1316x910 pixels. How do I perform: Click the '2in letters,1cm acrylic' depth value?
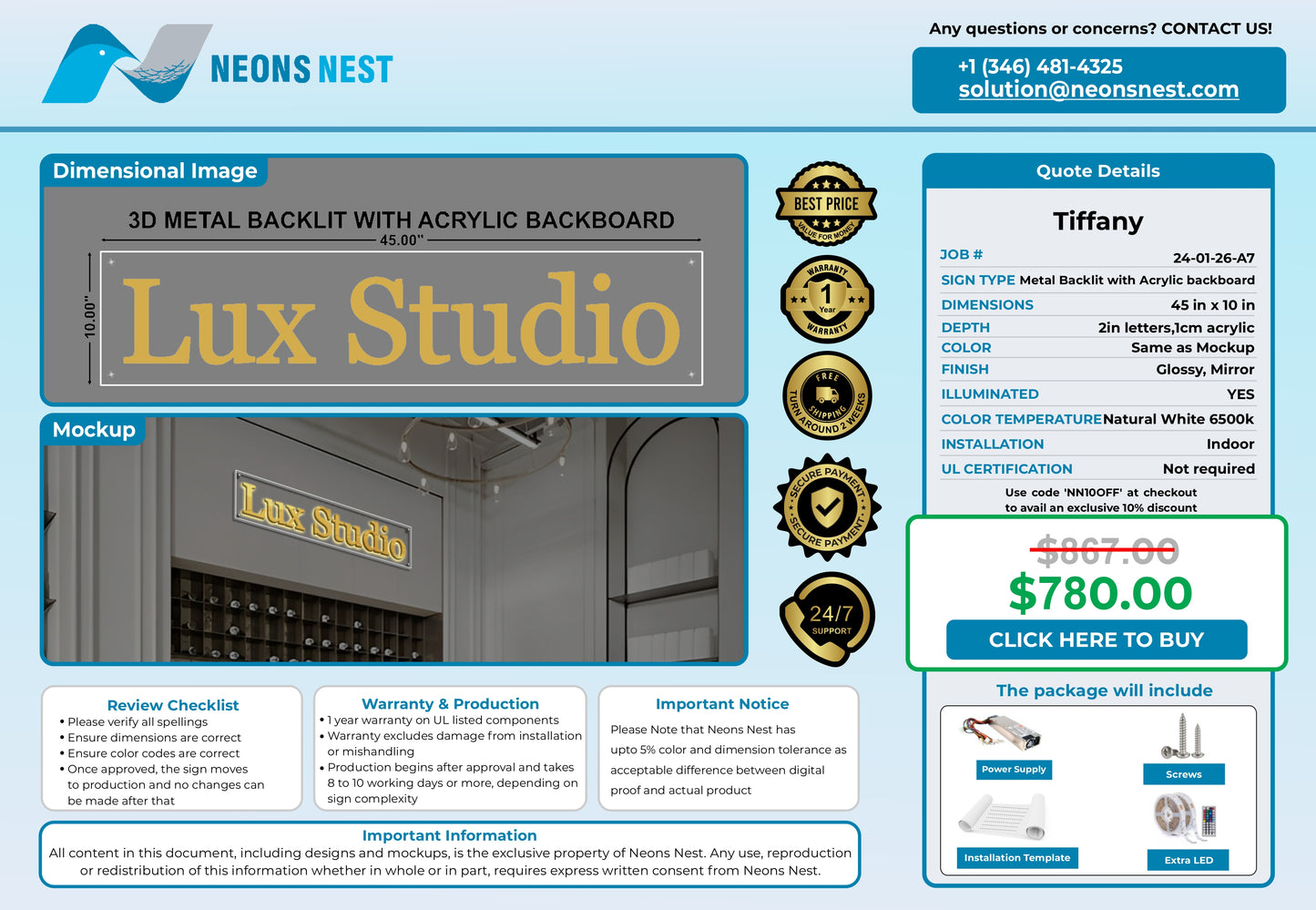click(1177, 328)
